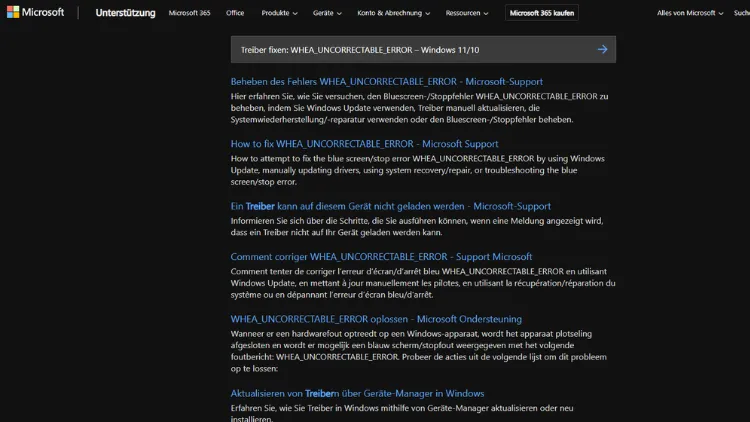This screenshot has height=422, width=750.
Task: Open the Unterstützung home link
Action: [x=125, y=13]
